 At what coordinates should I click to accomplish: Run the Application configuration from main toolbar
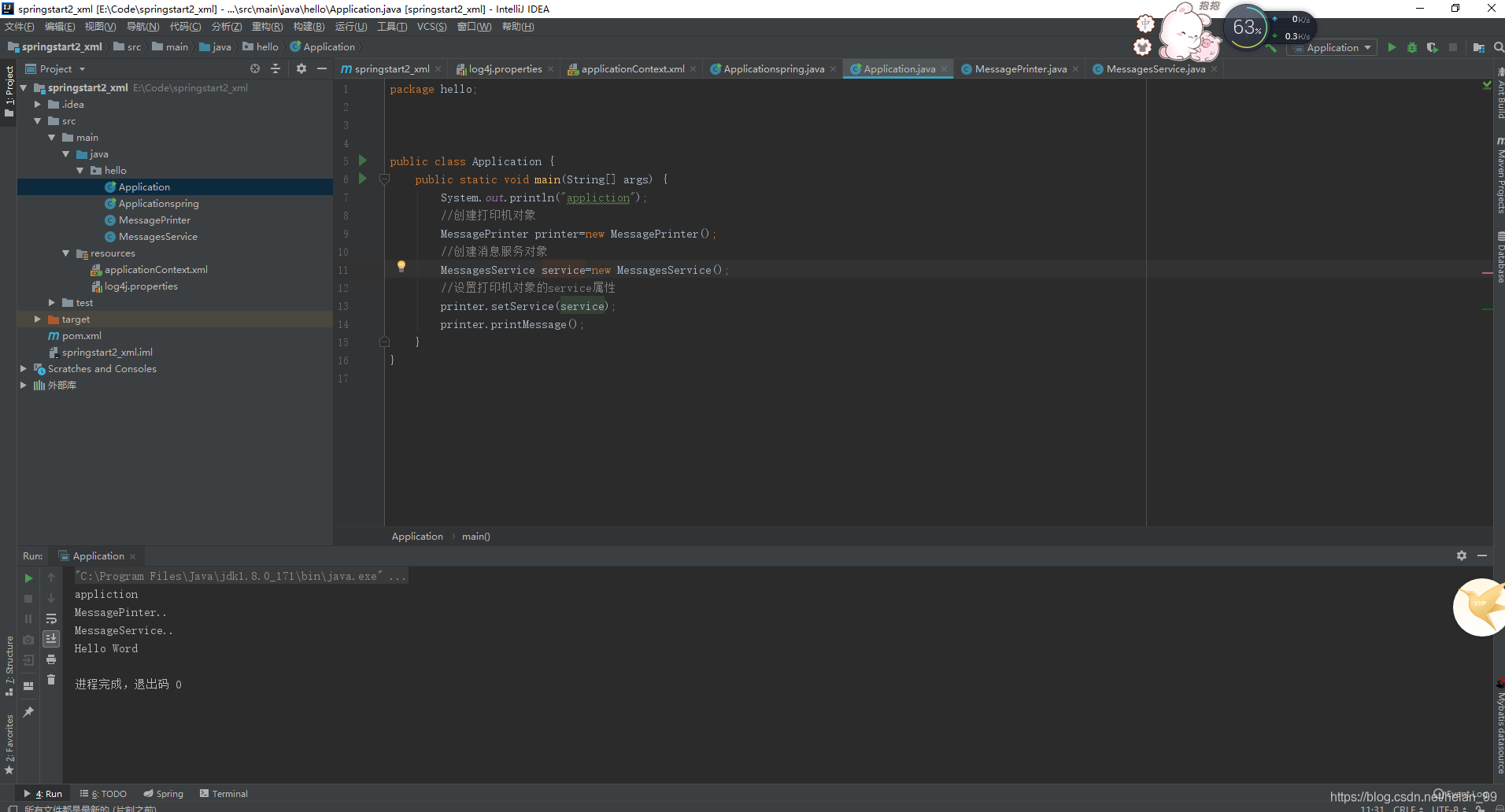tap(1392, 48)
